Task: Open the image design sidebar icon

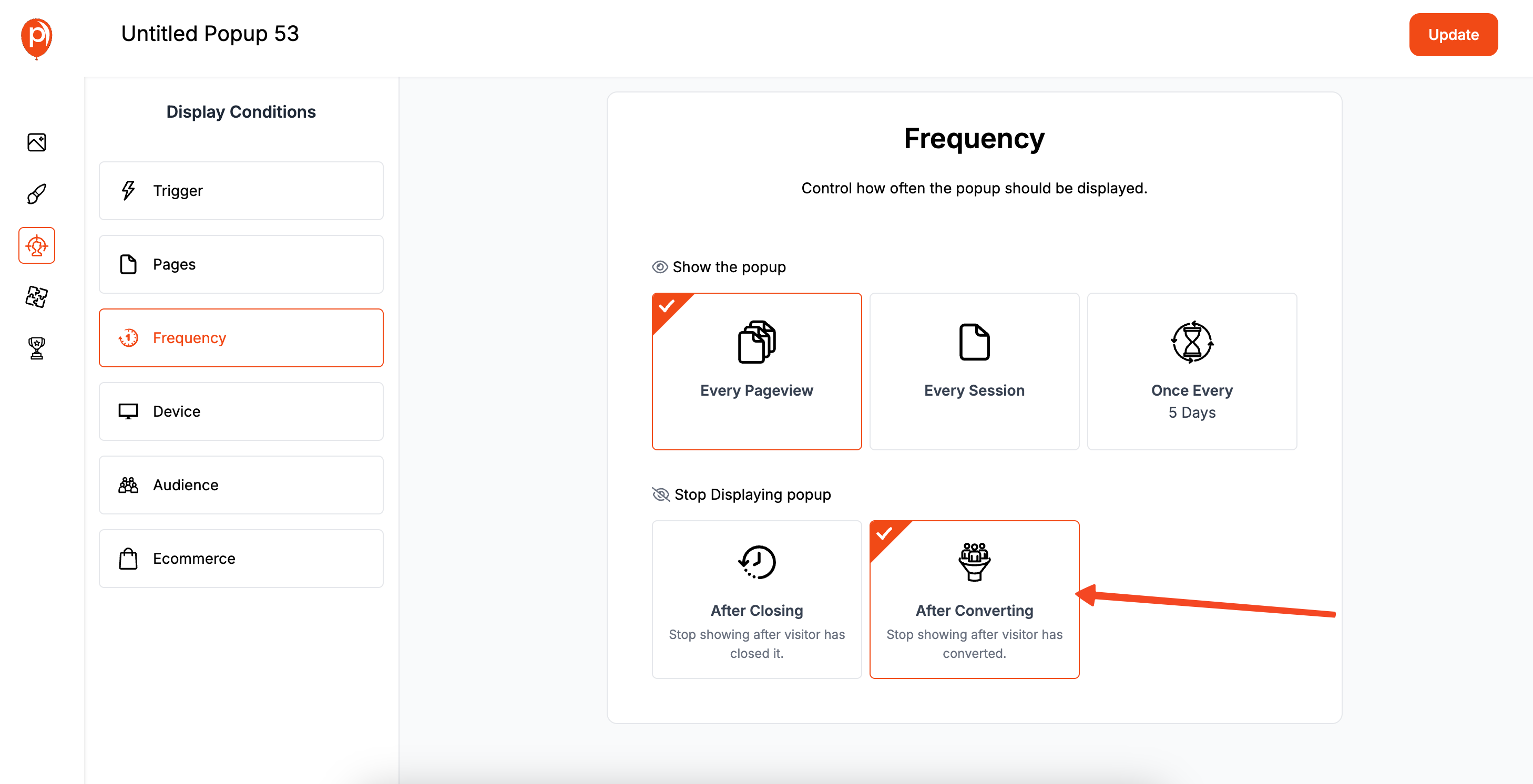Action: tap(37, 142)
